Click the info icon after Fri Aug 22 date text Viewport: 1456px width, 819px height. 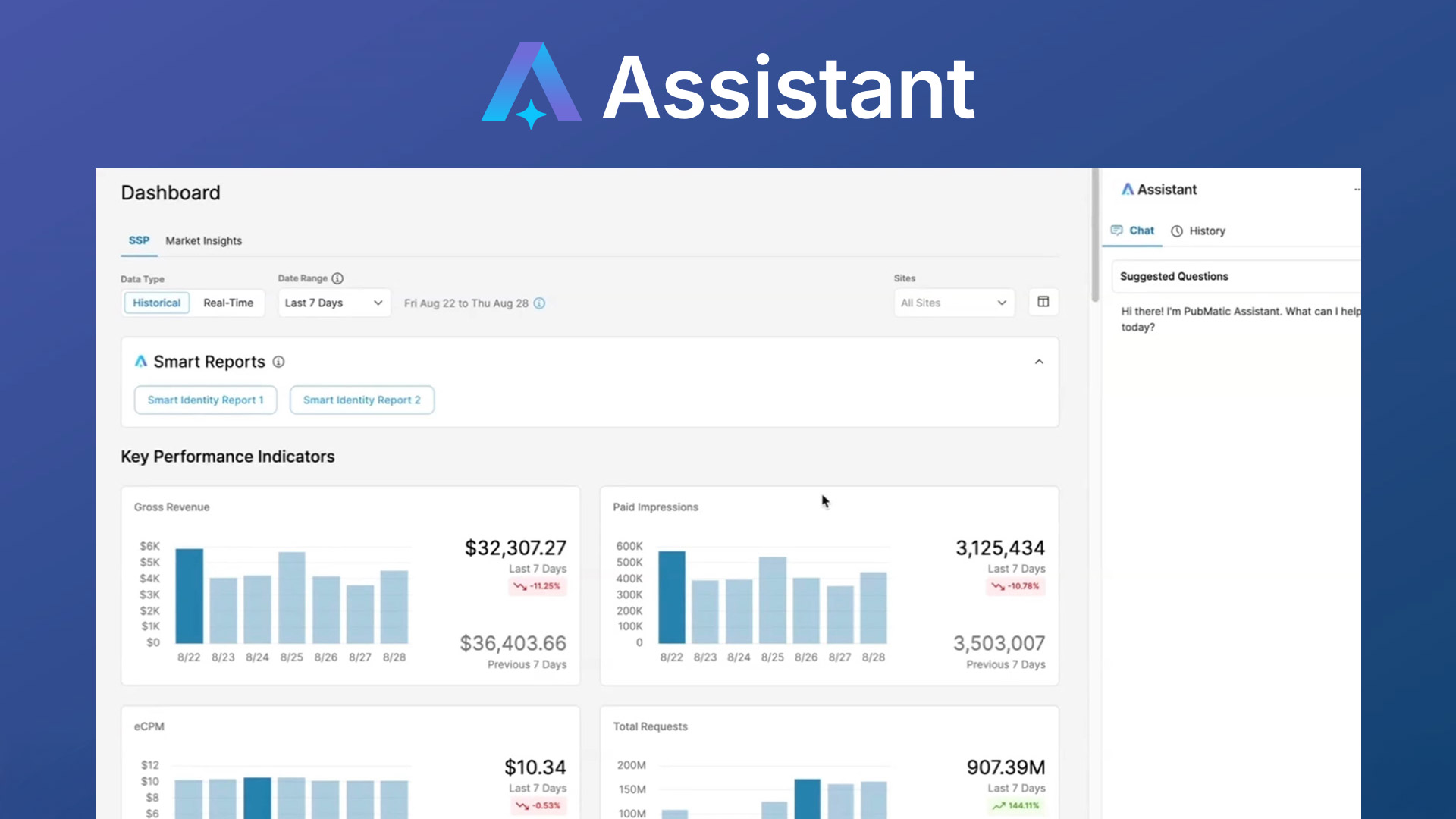539,303
